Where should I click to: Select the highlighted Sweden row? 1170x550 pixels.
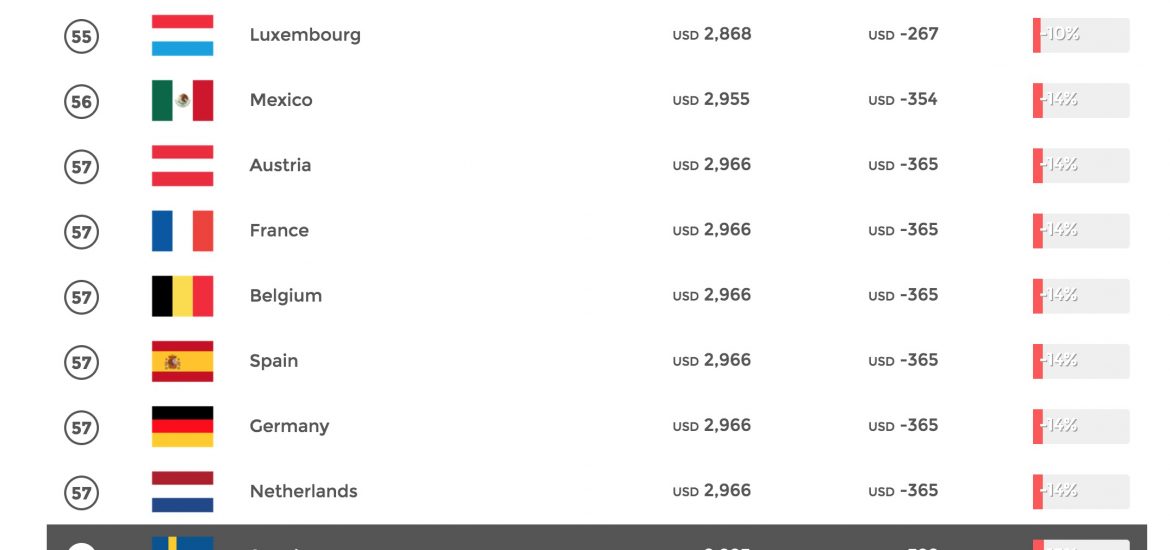597,537
